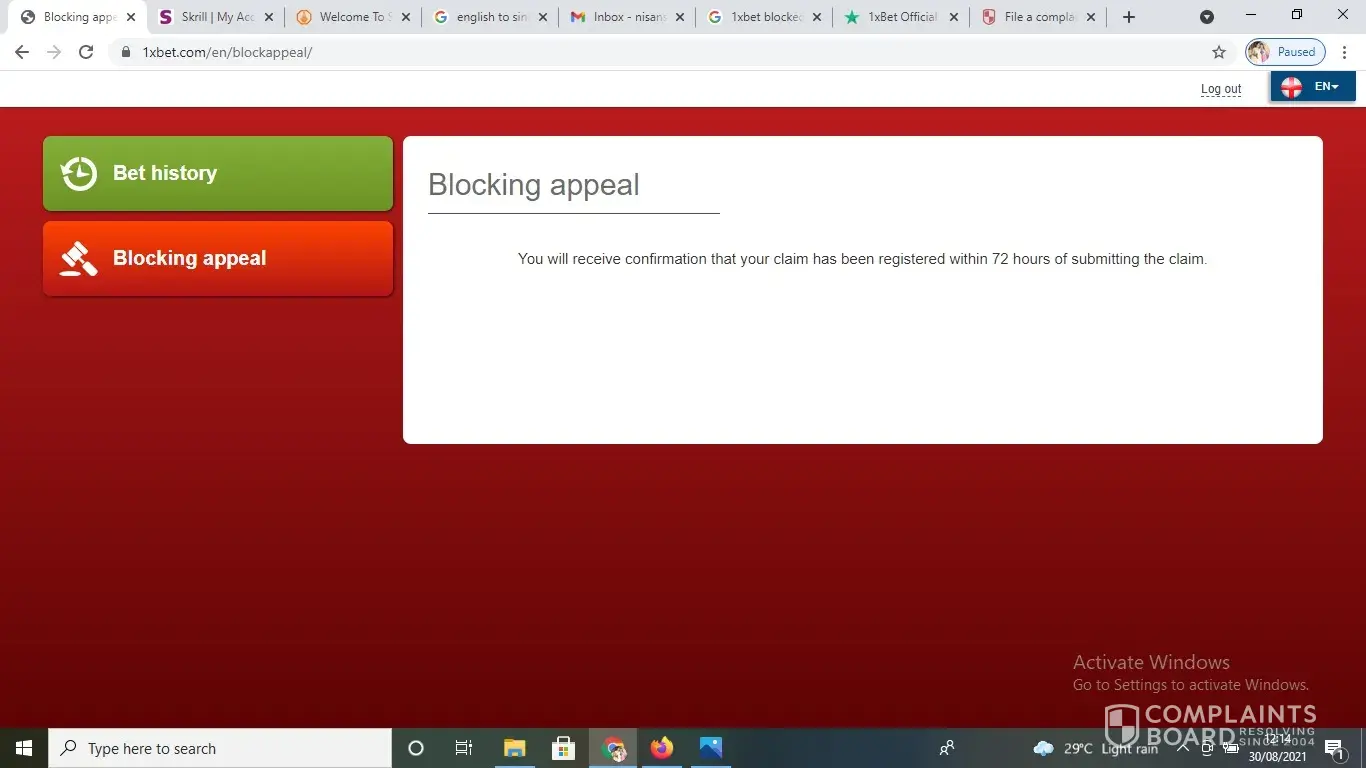Open the Photos app from the taskbar
This screenshot has height=768, width=1366.
(x=711, y=748)
